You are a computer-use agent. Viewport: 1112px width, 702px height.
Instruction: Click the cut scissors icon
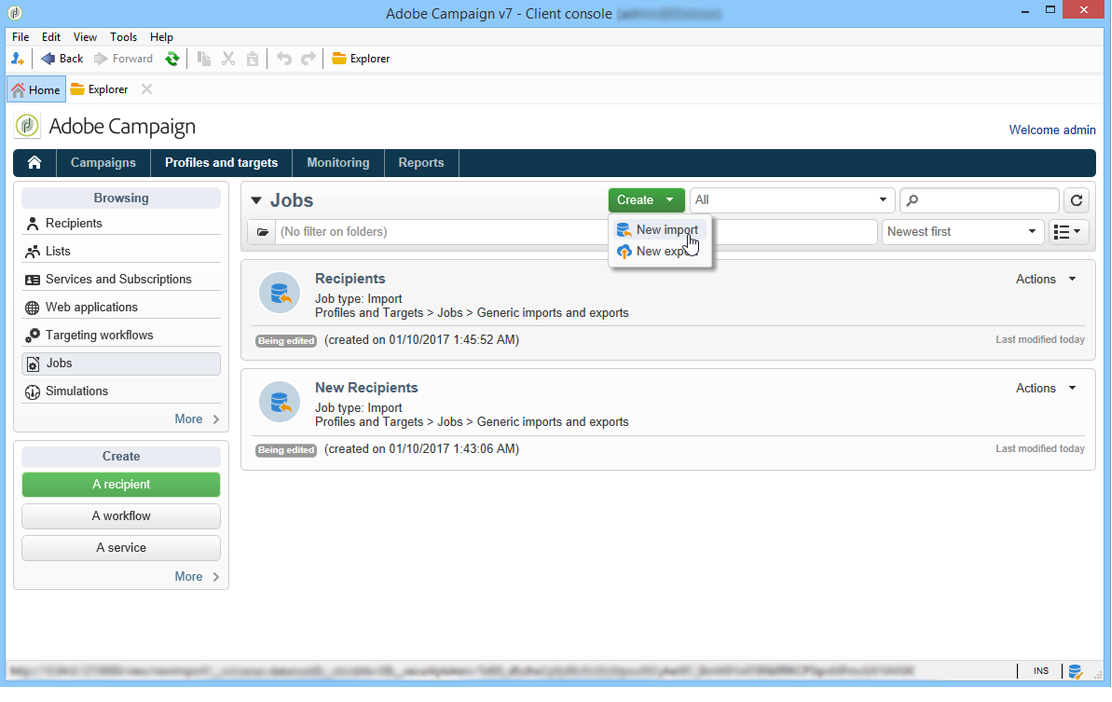[228, 59]
